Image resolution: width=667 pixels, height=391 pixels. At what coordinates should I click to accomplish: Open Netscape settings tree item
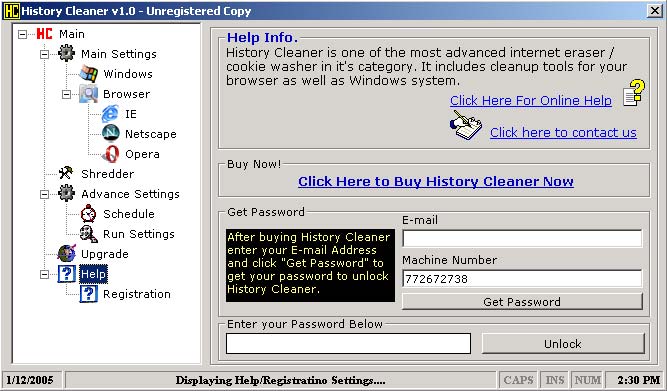point(151,134)
